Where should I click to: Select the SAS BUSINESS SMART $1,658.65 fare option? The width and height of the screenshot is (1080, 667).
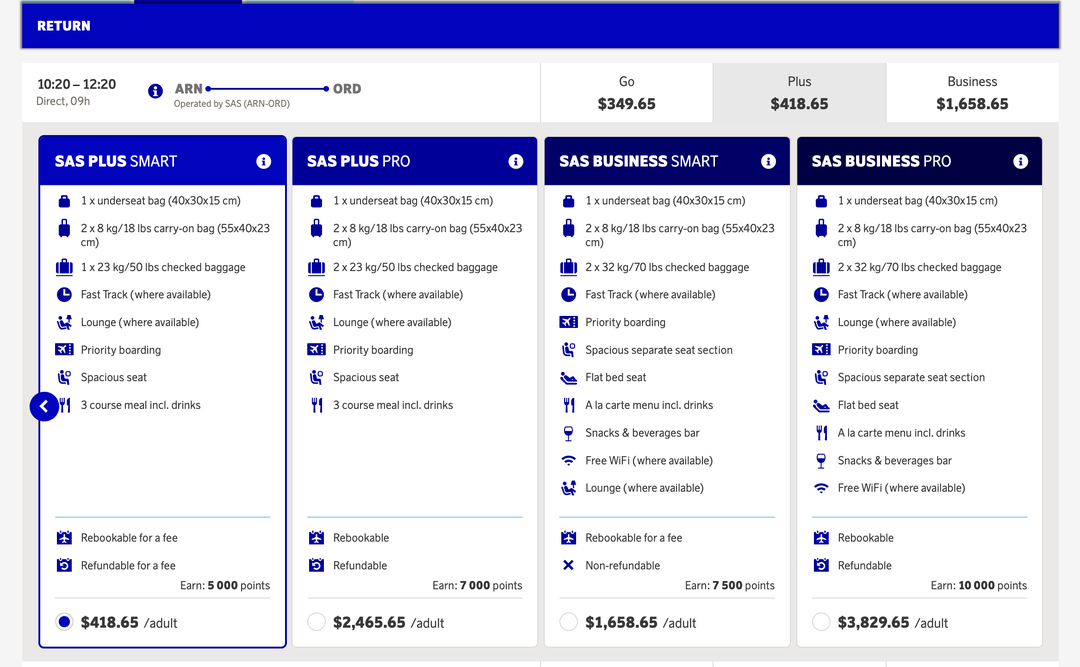[x=568, y=621]
